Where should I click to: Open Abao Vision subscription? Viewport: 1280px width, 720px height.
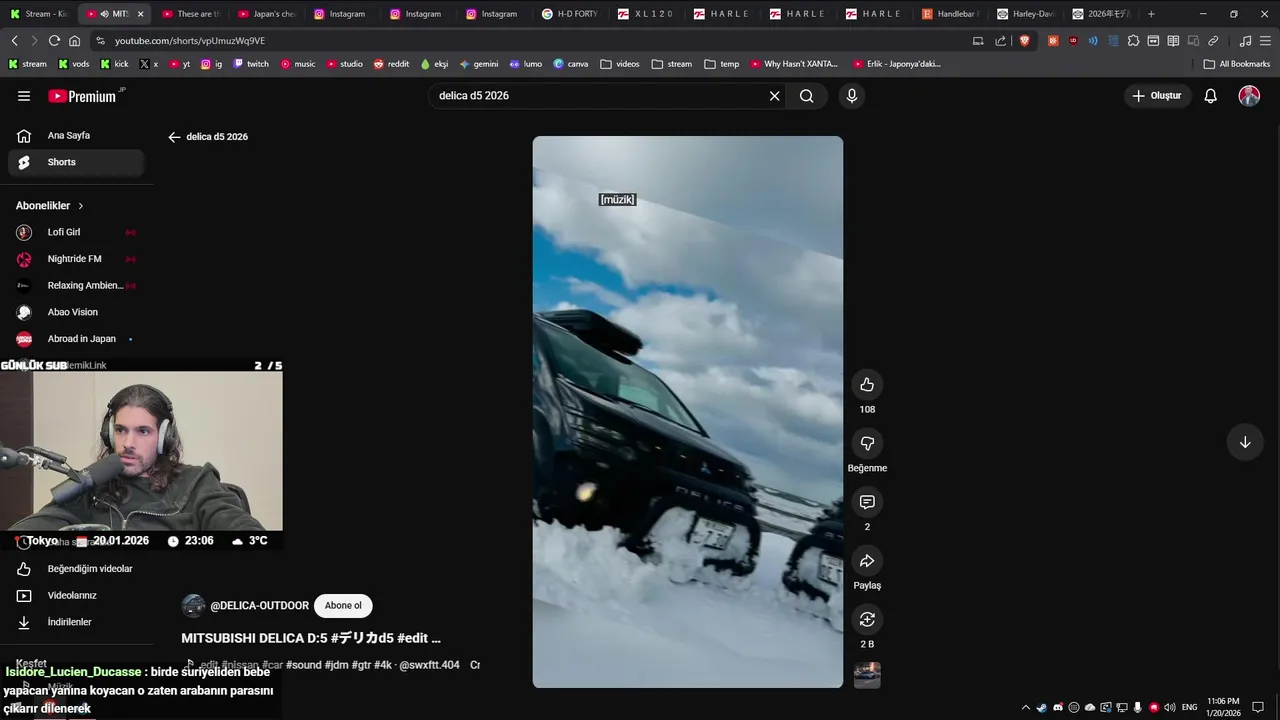click(x=75, y=312)
